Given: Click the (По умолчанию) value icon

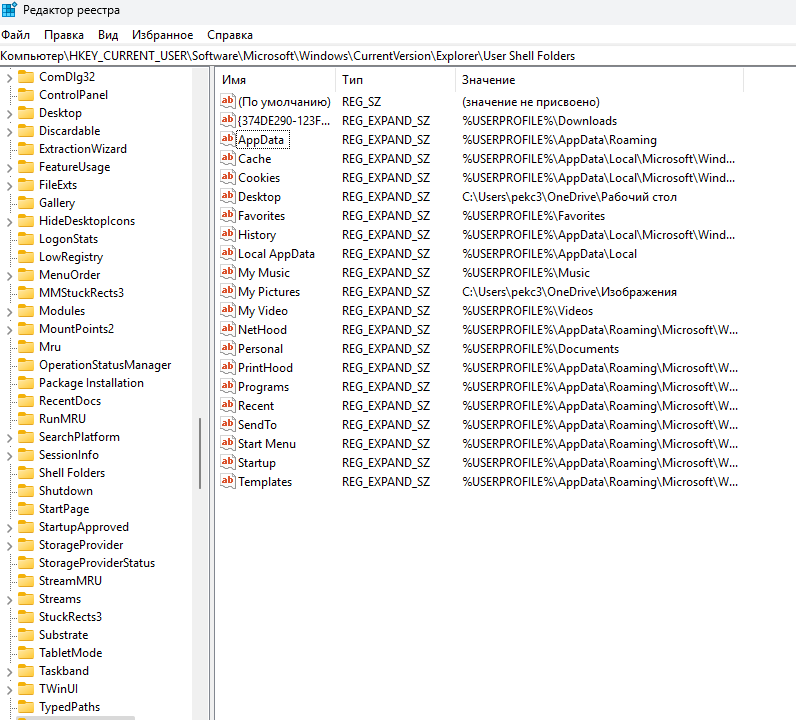Looking at the screenshot, I should coord(227,101).
